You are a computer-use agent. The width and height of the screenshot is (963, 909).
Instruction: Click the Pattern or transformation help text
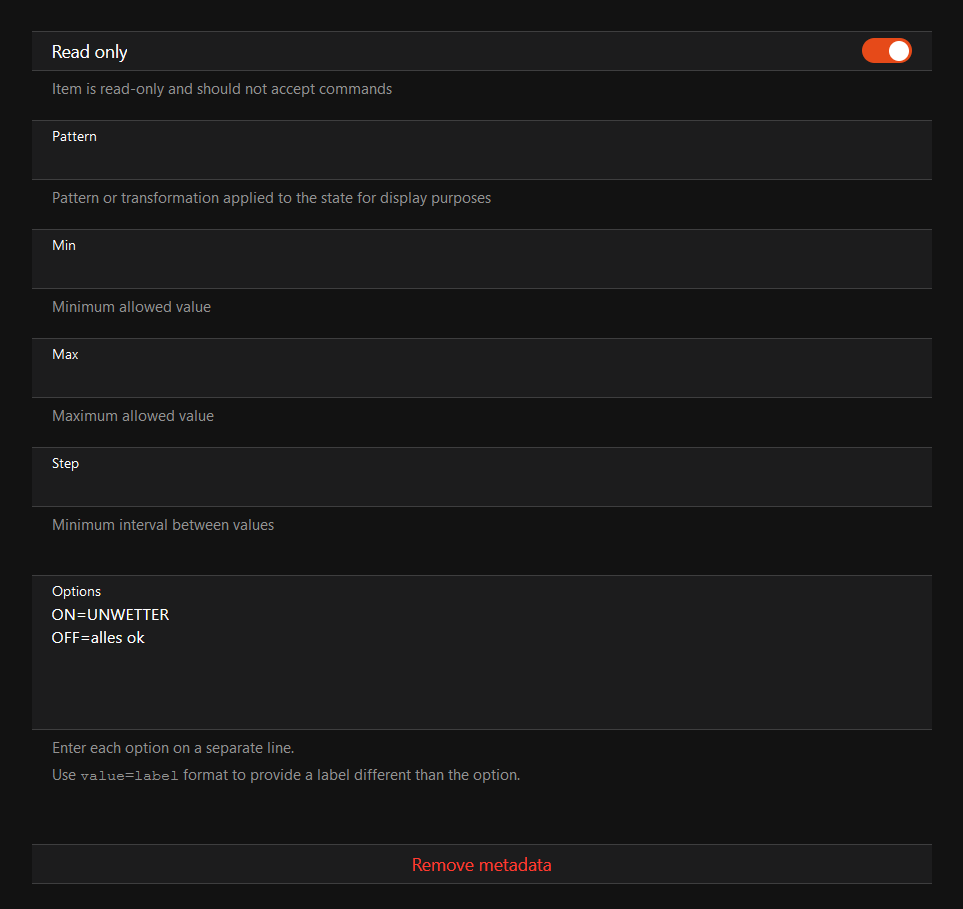(271, 198)
